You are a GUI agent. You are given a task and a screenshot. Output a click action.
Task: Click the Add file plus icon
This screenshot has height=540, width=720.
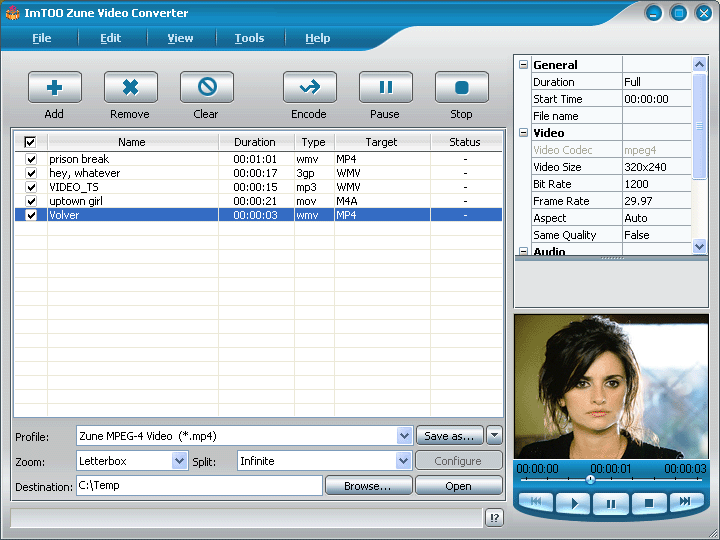(54, 88)
